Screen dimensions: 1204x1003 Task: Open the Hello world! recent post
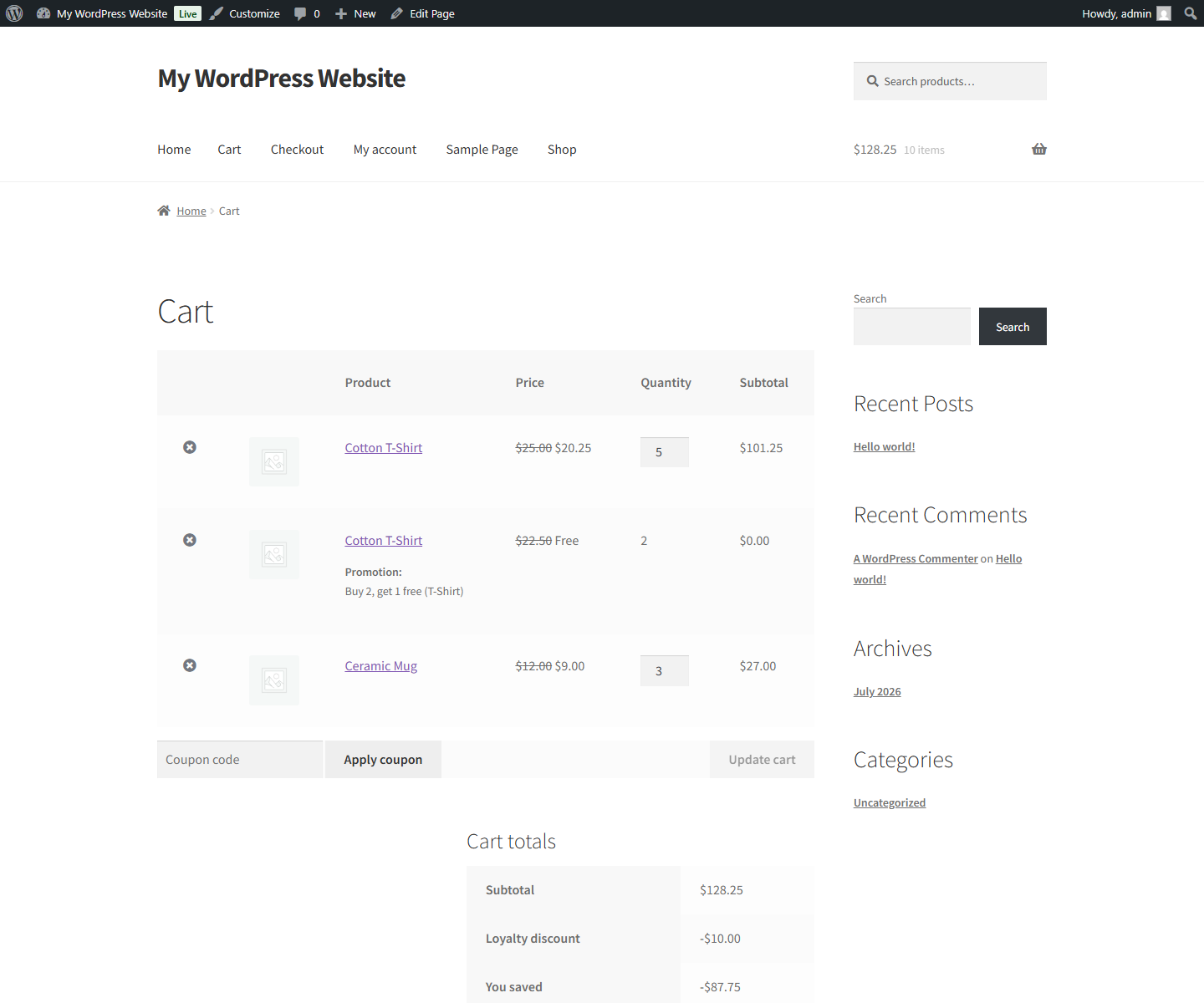[x=885, y=447]
